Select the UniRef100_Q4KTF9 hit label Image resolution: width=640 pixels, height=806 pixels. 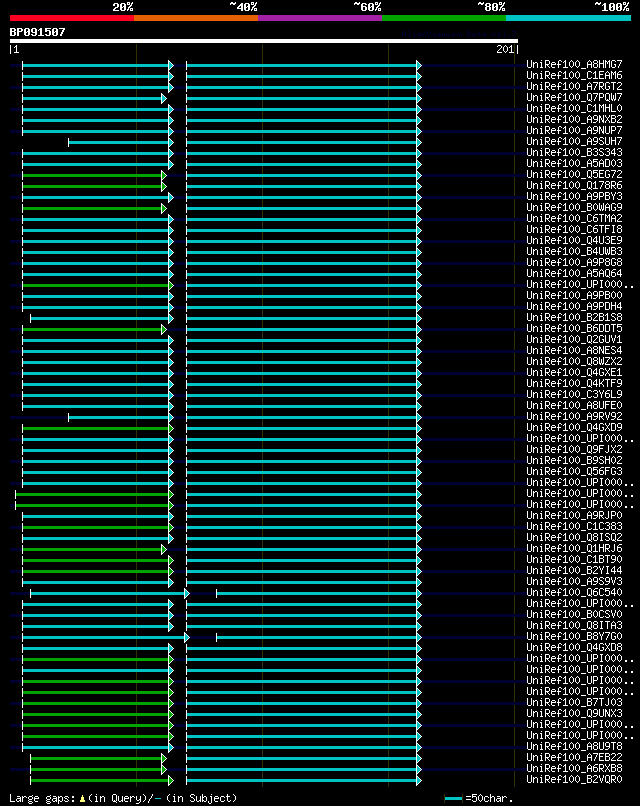[x=574, y=383]
